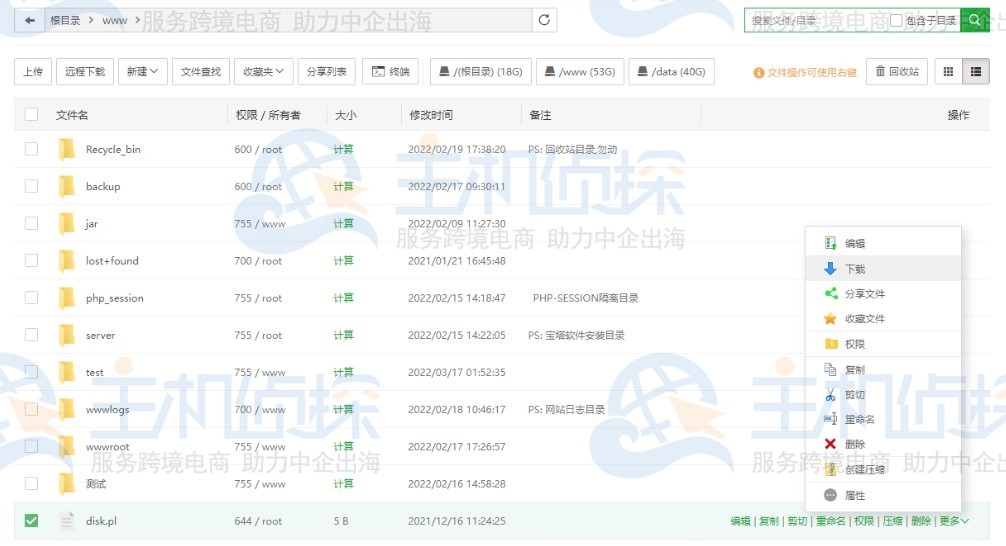Expand 更多 options for disk.pl

pyautogui.click(x=954, y=521)
